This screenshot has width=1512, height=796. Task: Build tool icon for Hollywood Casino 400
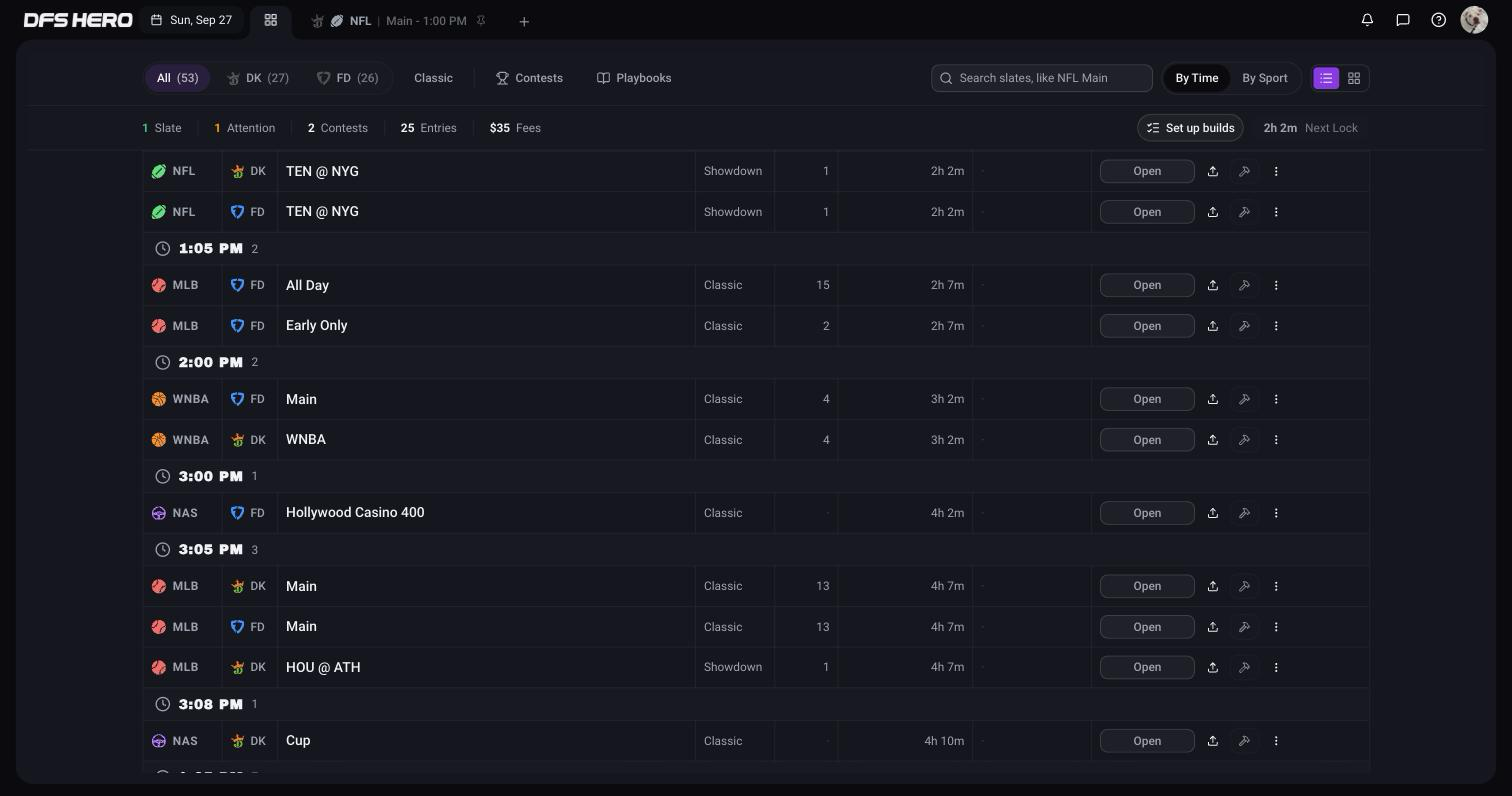pyautogui.click(x=1244, y=513)
